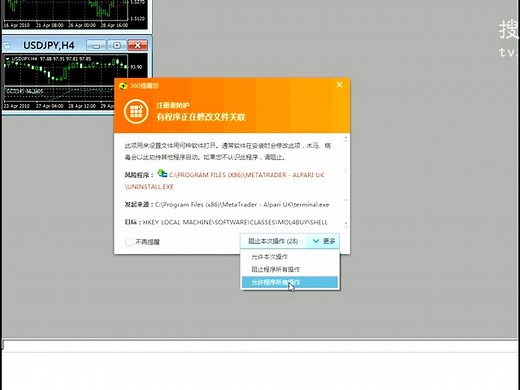Viewport: 520px width, 390px height.
Task: Close the USDJPY,H4 chart window
Action: point(137,45)
